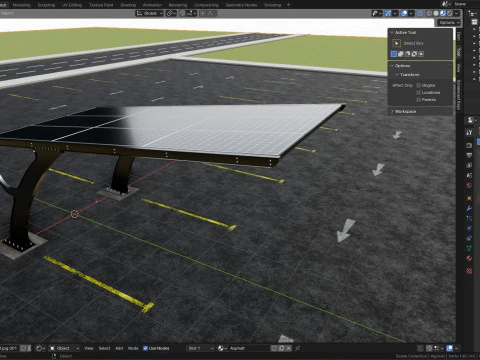Switch to Material Preview shading
The image size is (480, 360).
point(443,13)
